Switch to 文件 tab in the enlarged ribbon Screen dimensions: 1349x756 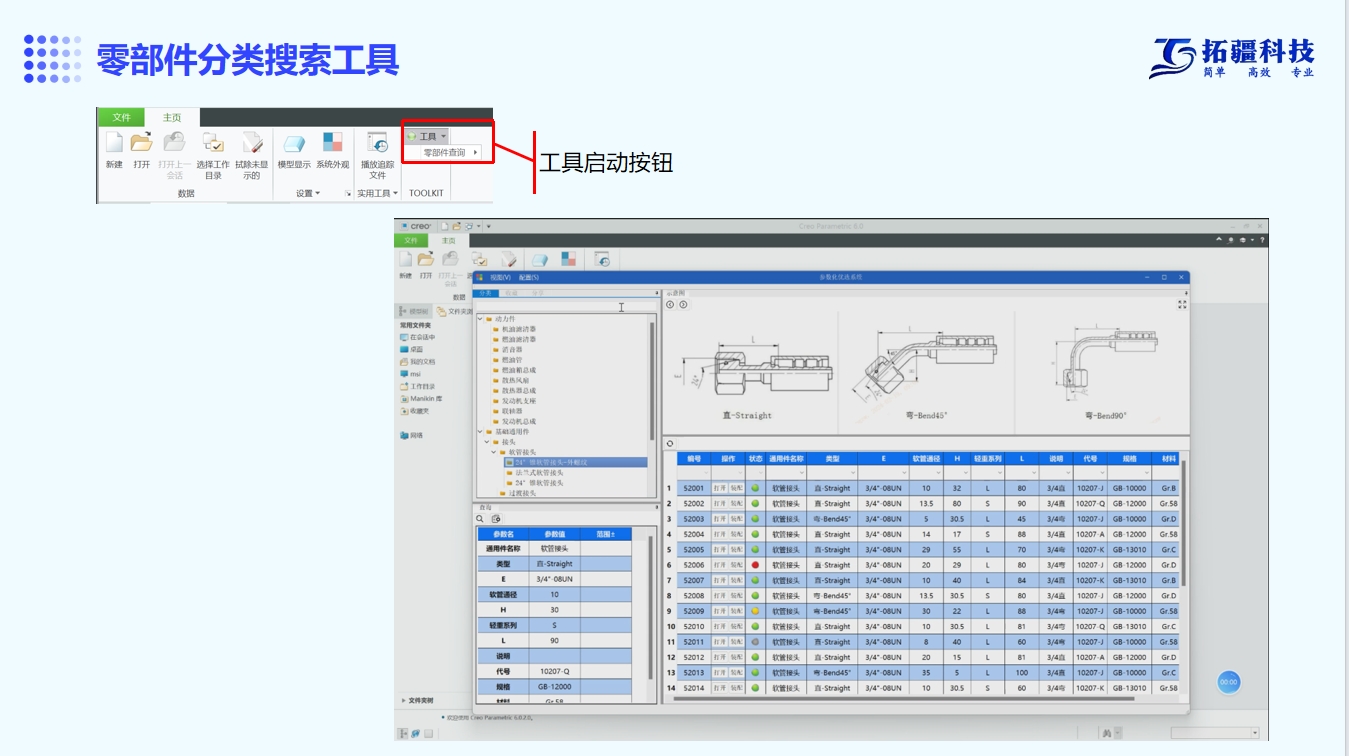(x=121, y=117)
